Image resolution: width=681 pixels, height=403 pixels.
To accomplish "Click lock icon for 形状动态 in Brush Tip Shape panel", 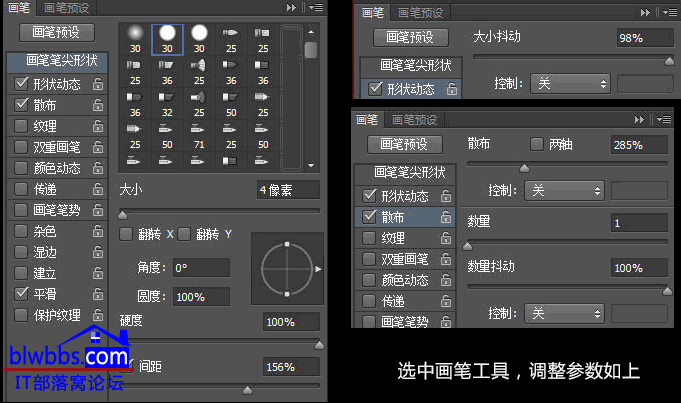I will click(x=98, y=83).
